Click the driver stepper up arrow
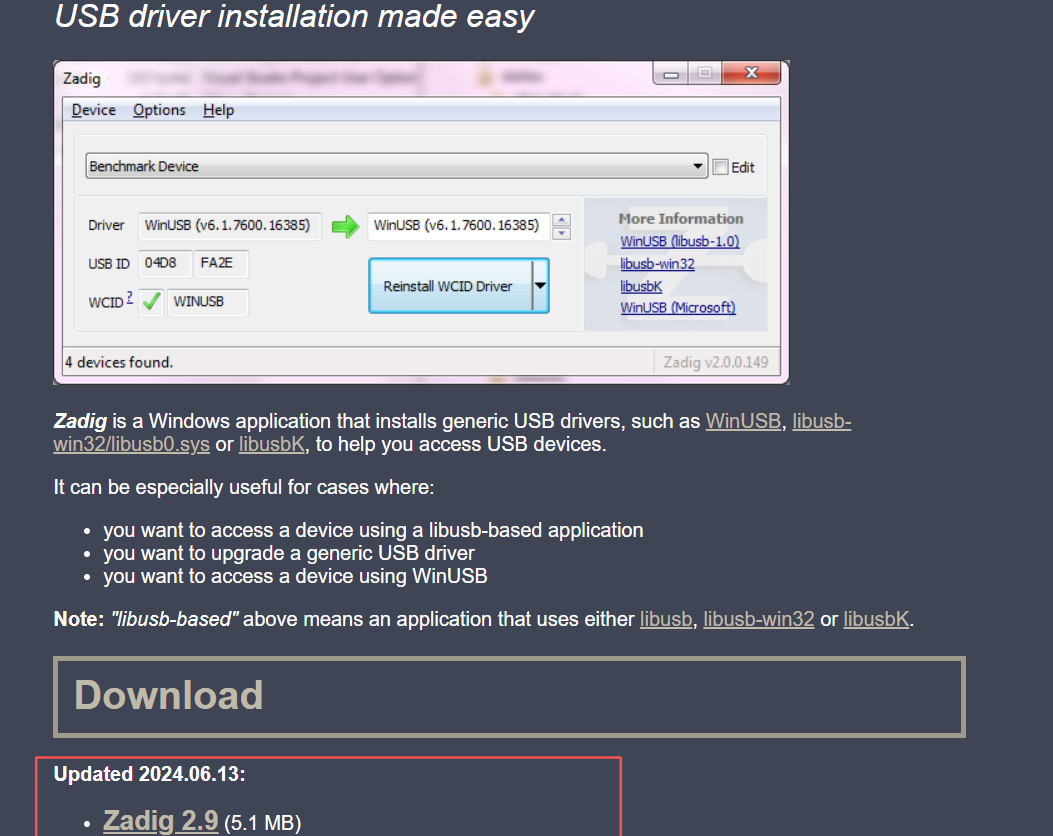The width and height of the screenshot is (1053, 836). 562,220
